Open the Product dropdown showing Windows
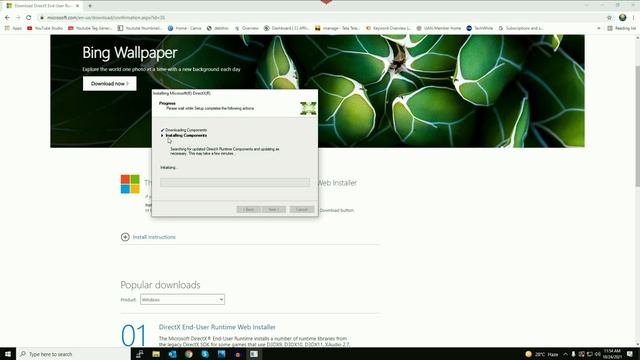640x360 pixels. pos(182,300)
